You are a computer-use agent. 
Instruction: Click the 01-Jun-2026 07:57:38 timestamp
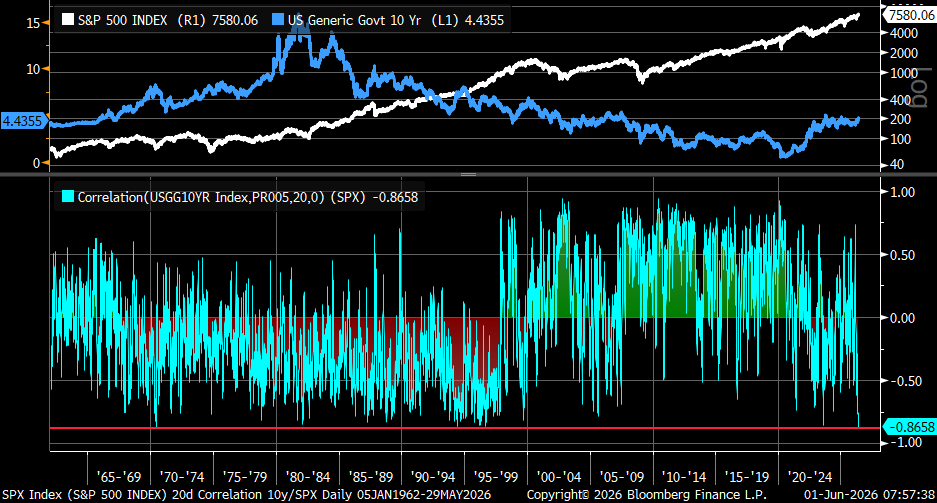point(869,495)
